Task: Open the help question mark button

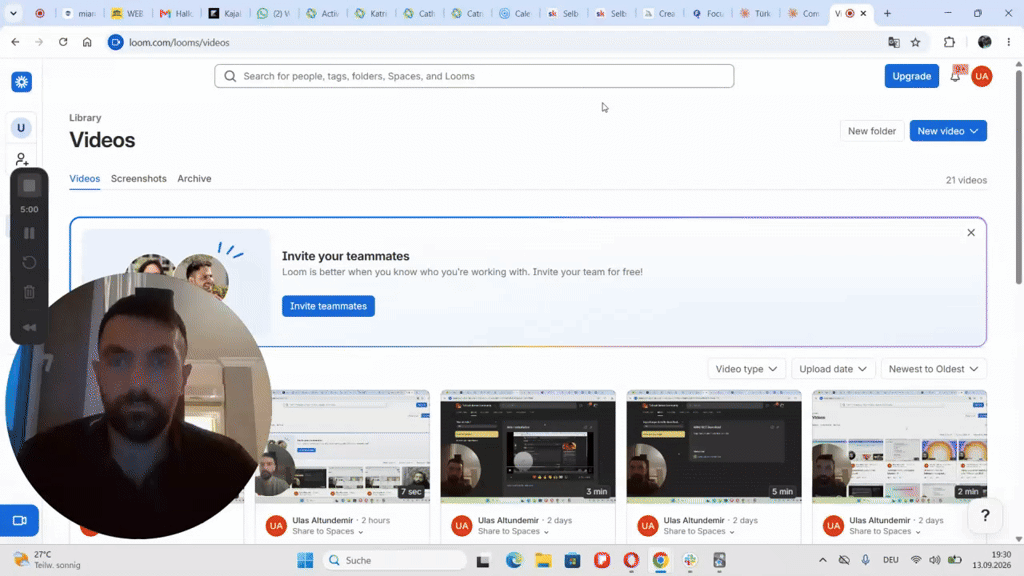Action: pos(985,516)
